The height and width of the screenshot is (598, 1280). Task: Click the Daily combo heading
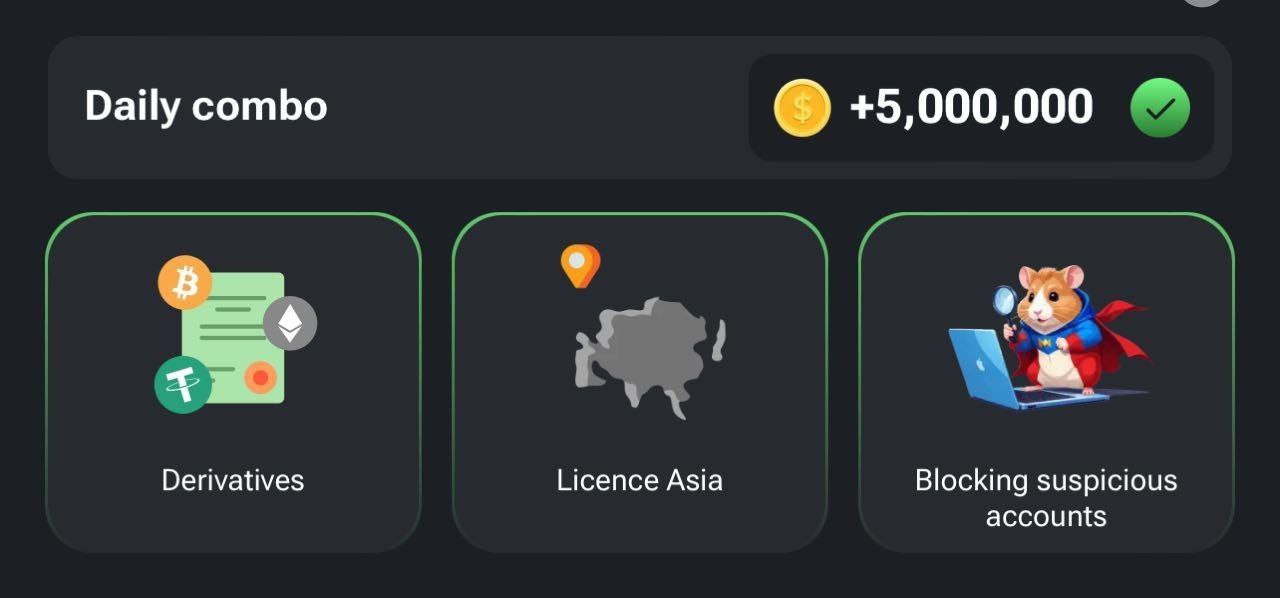tap(206, 106)
